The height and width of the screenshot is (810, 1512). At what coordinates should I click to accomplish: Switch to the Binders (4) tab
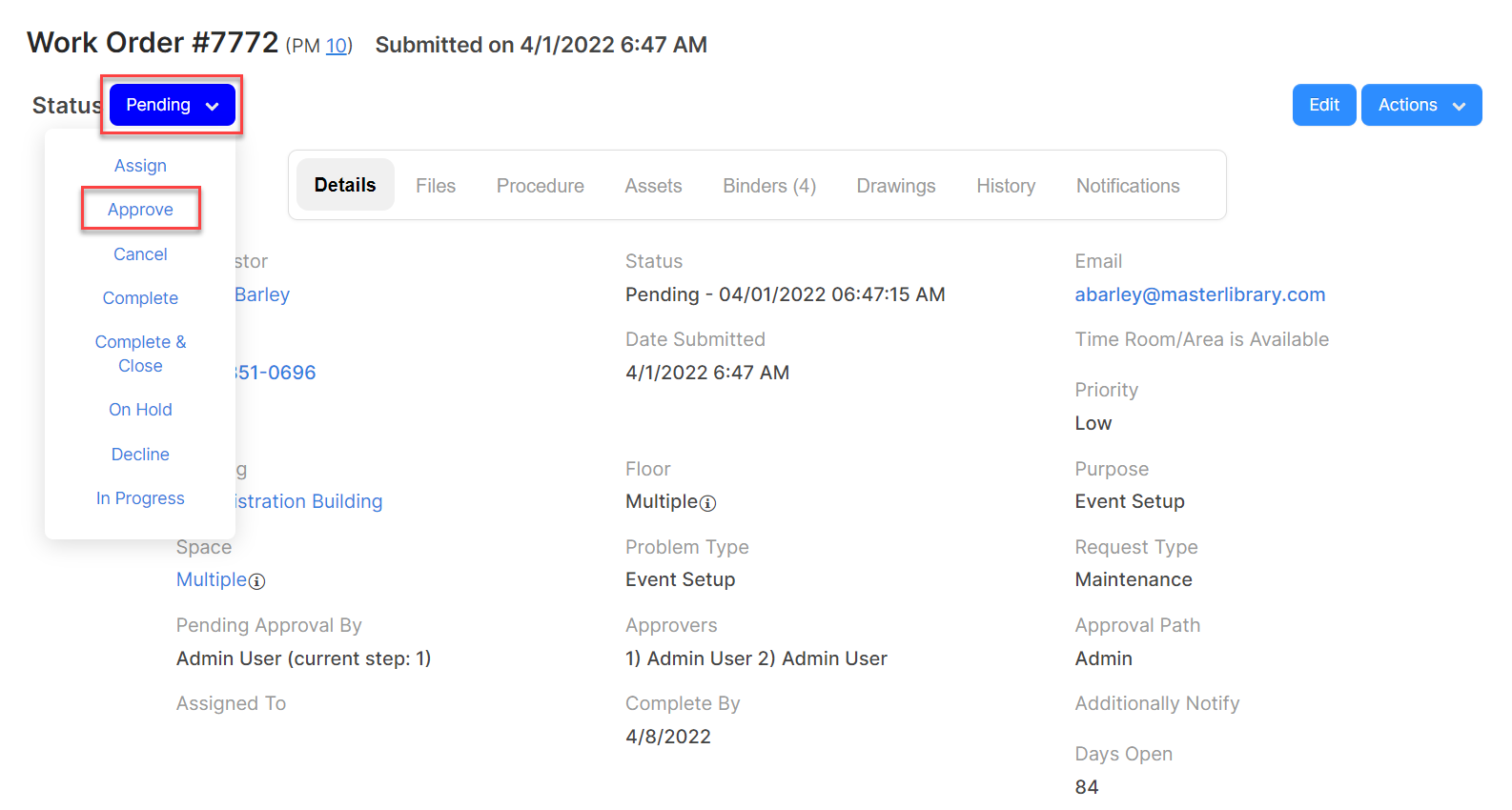pos(769,186)
